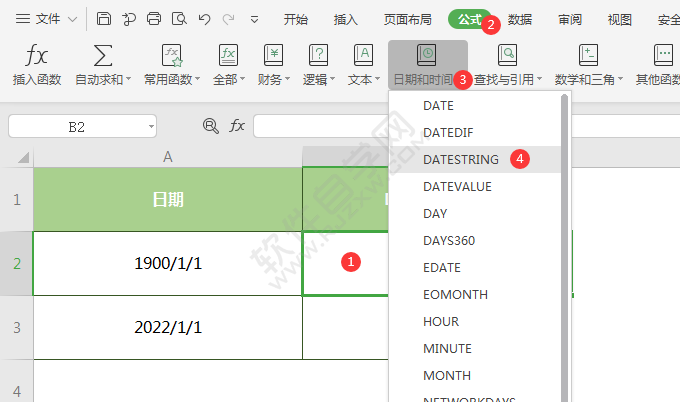Open the 数学和三角 functions dropdown

tap(588, 64)
